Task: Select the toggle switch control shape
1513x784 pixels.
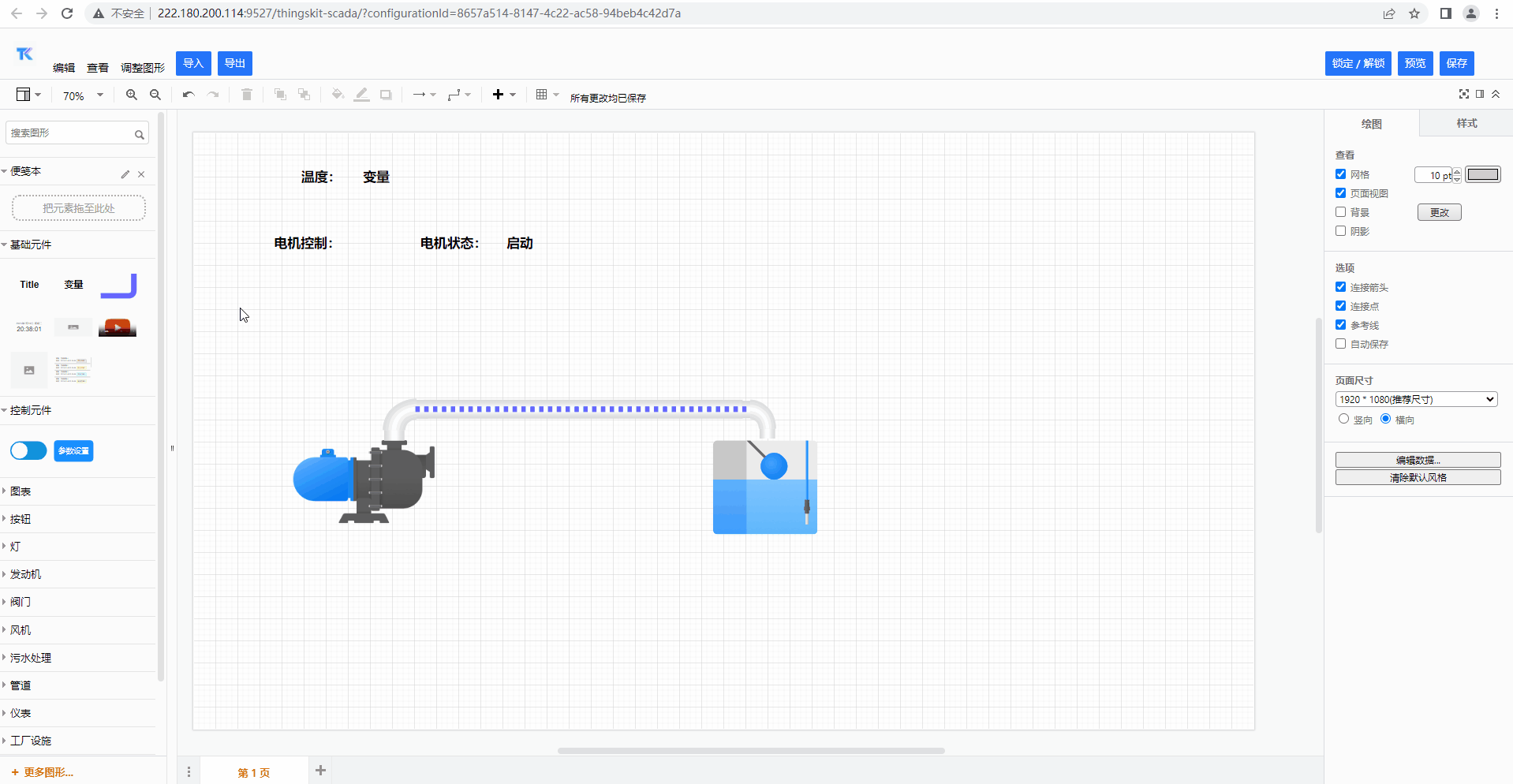Action: (28, 451)
